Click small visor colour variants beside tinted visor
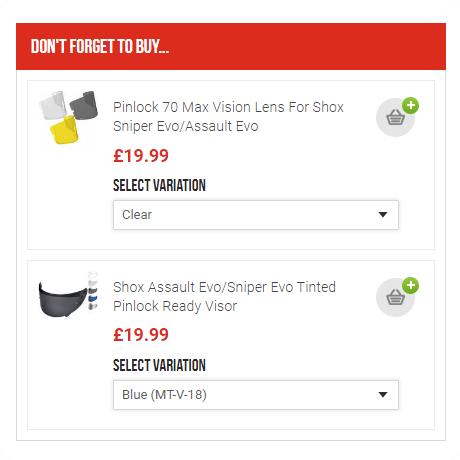Viewport: 460px width, 460px height. [x=93, y=291]
